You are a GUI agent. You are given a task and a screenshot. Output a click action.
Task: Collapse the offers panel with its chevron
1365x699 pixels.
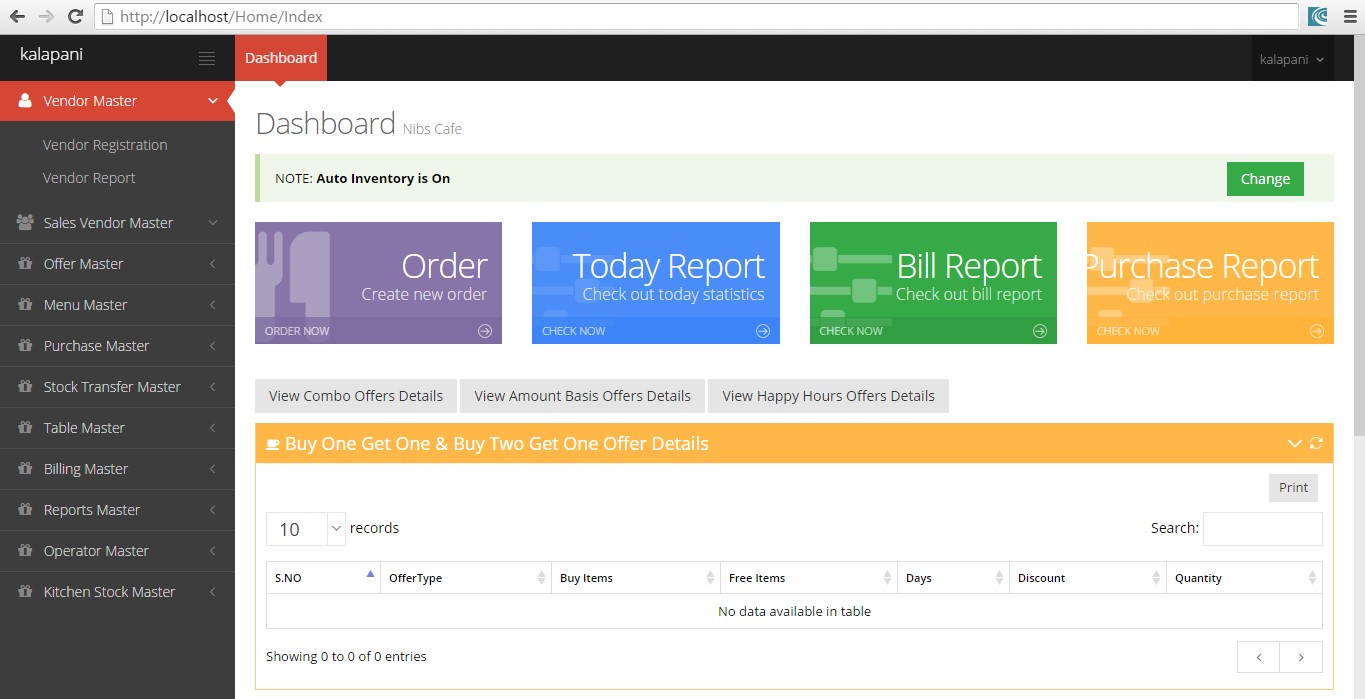point(1294,443)
